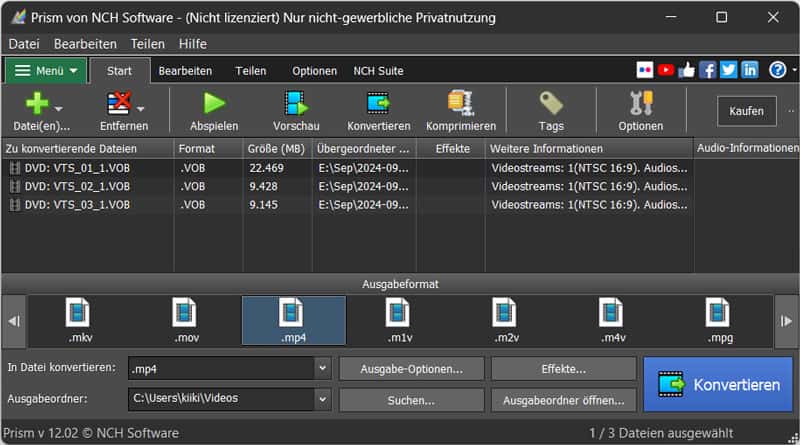Viewport: 800px width, 445px height.
Task: Expand the Entfernen dropdown arrow
Action: [140, 109]
